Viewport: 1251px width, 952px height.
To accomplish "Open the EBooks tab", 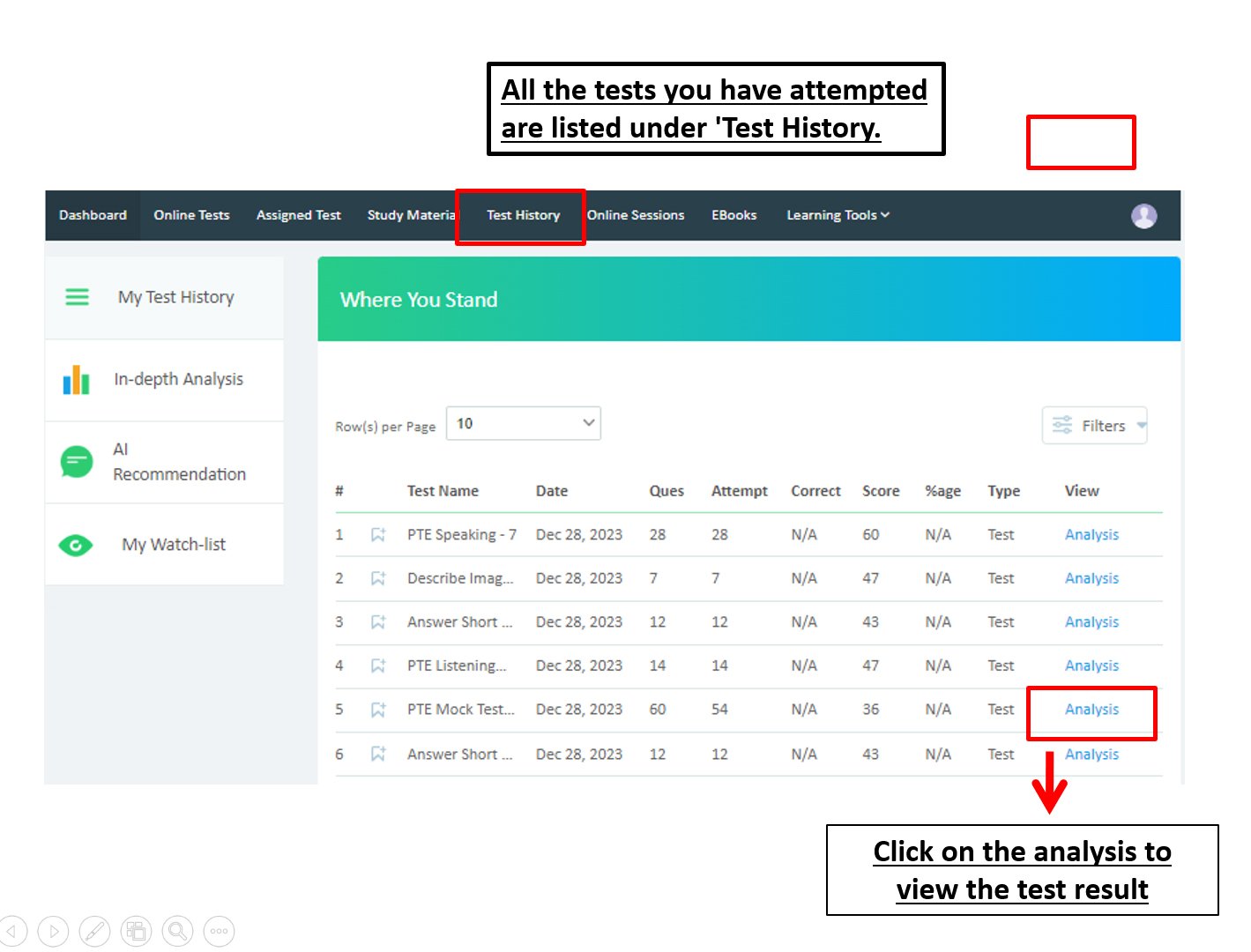I will coord(733,215).
